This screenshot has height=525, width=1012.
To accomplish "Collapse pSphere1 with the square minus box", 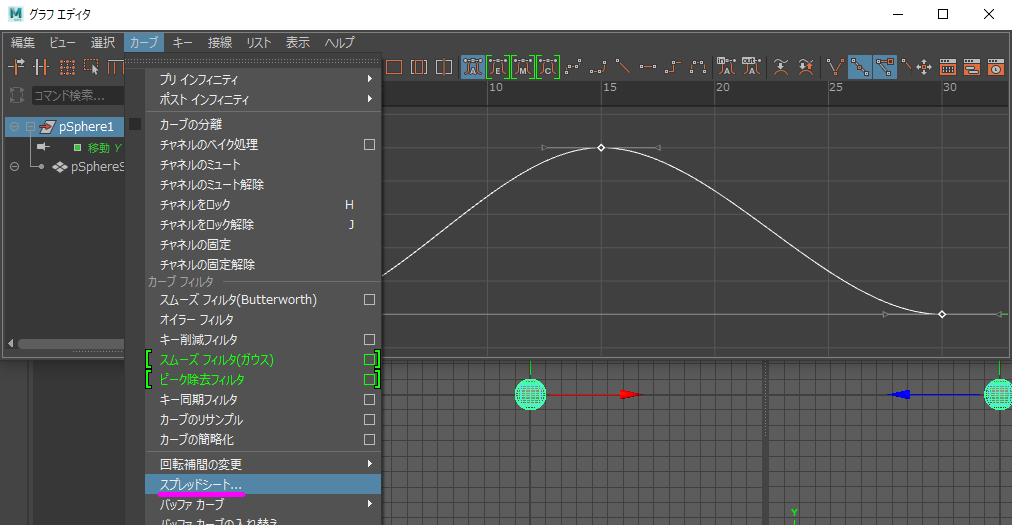I will (x=30, y=127).
